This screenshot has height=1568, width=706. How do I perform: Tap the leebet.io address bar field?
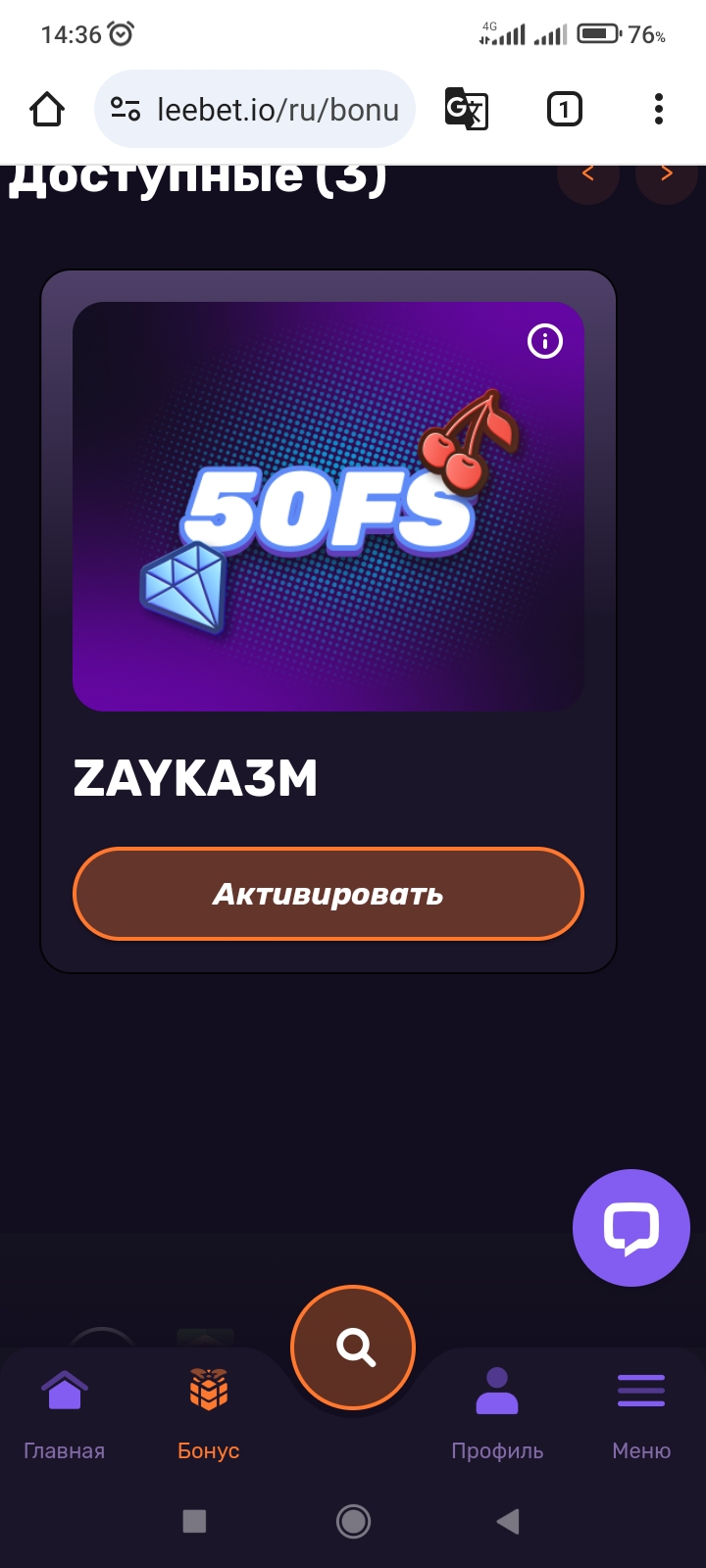255,109
